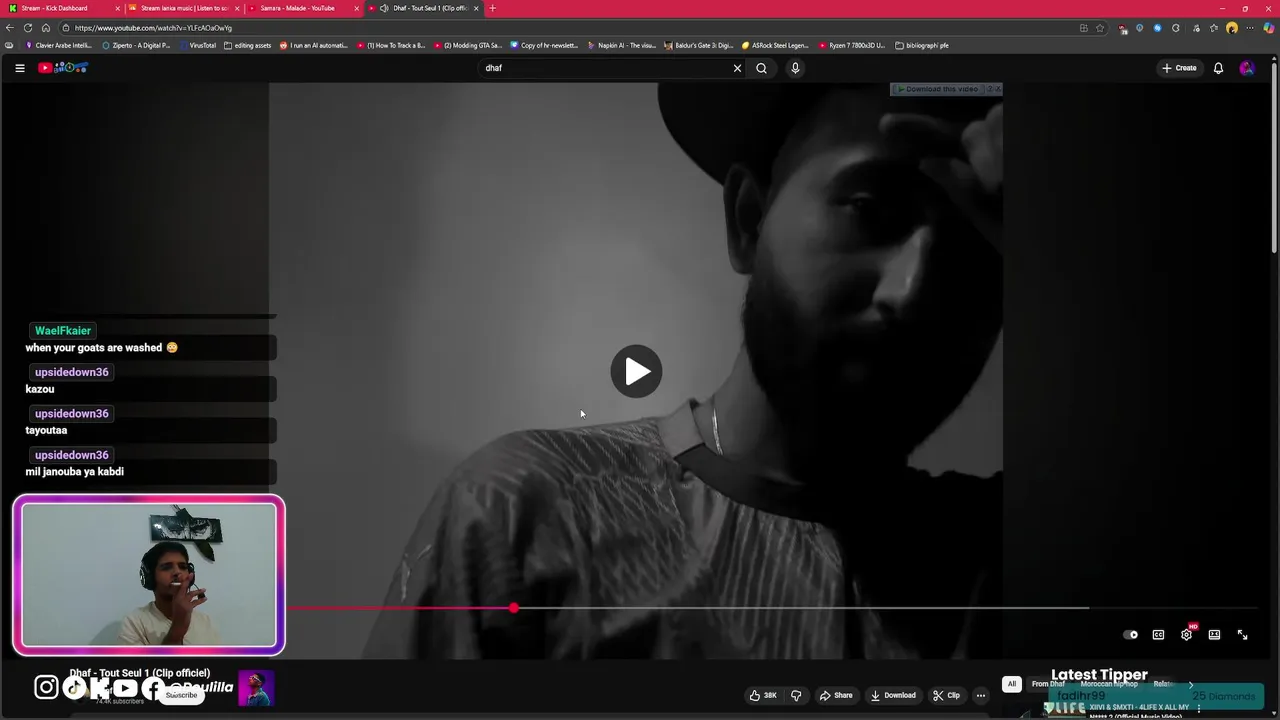The height and width of the screenshot is (720, 1280).
Task: Select the 'All' filter chip
Action: tap(1011, 684)
